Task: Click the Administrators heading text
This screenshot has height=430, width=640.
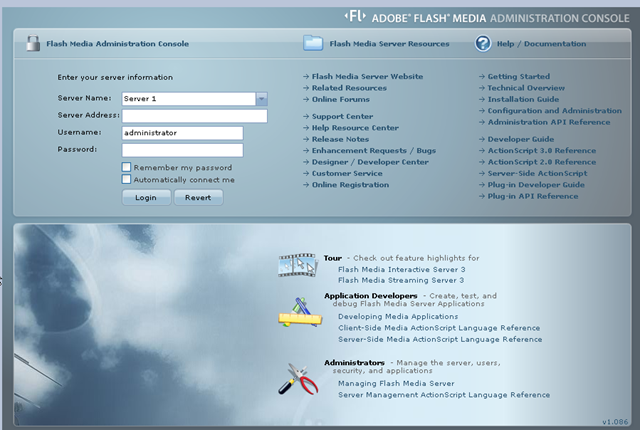Action: tap(354, 363)
